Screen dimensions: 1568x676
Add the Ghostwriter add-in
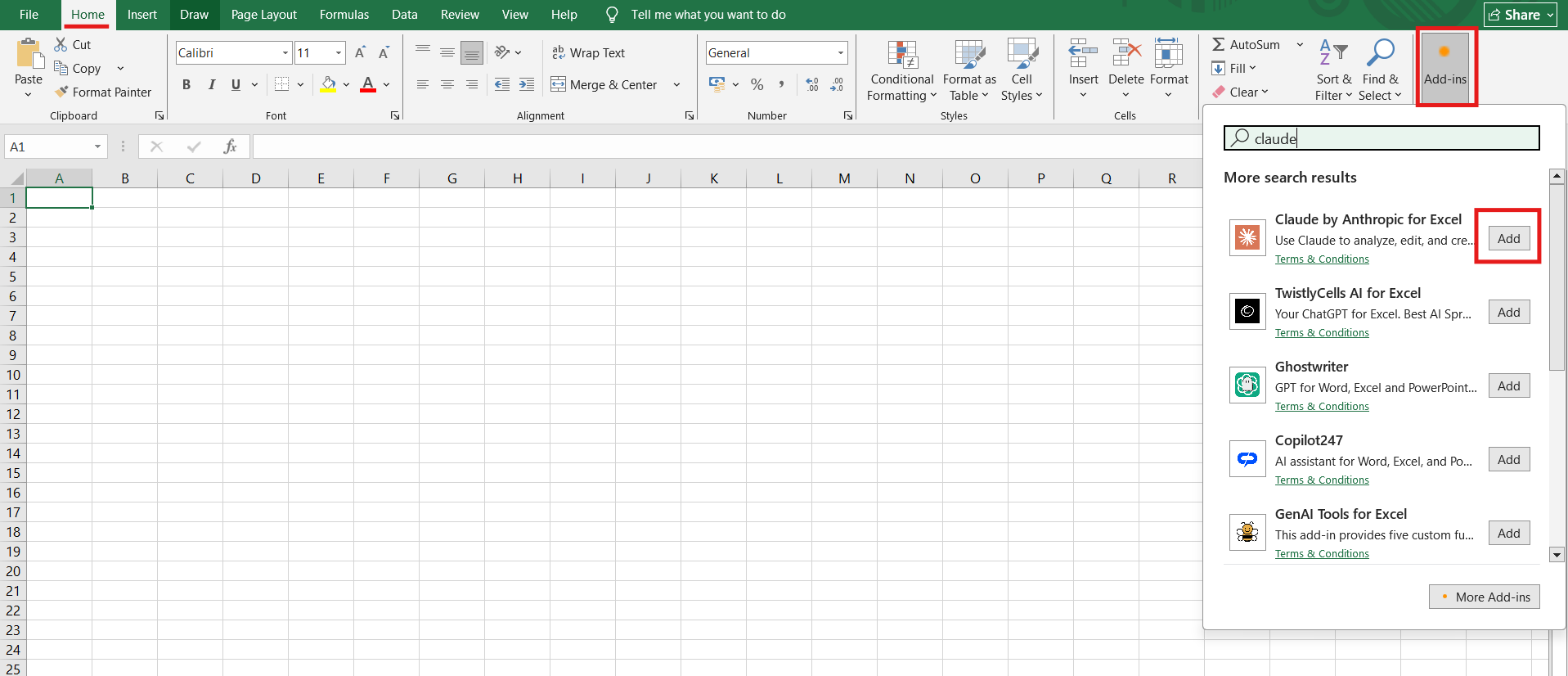click(x=1509, y=385)
